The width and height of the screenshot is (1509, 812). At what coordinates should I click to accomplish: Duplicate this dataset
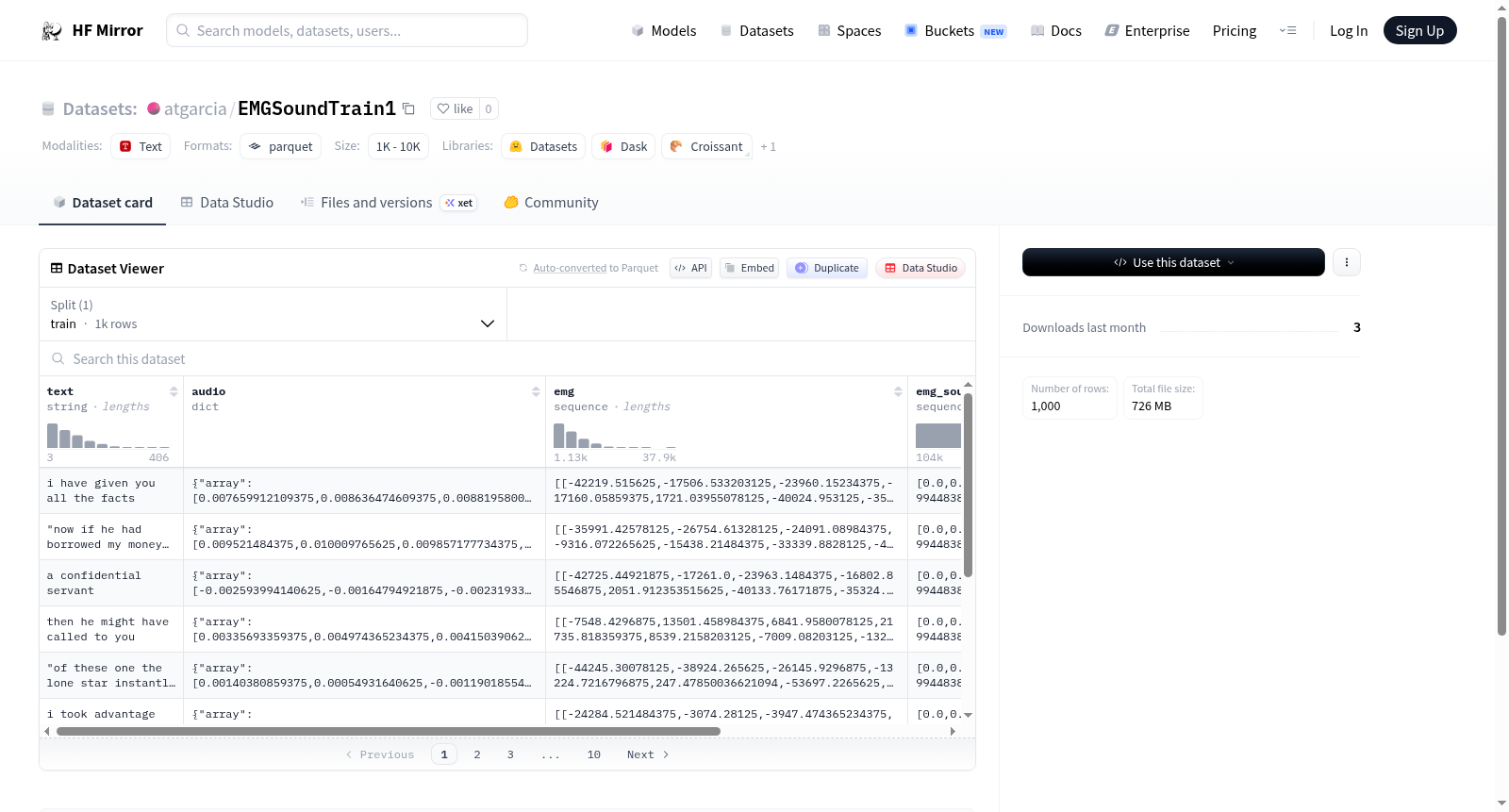coord(827,268)
